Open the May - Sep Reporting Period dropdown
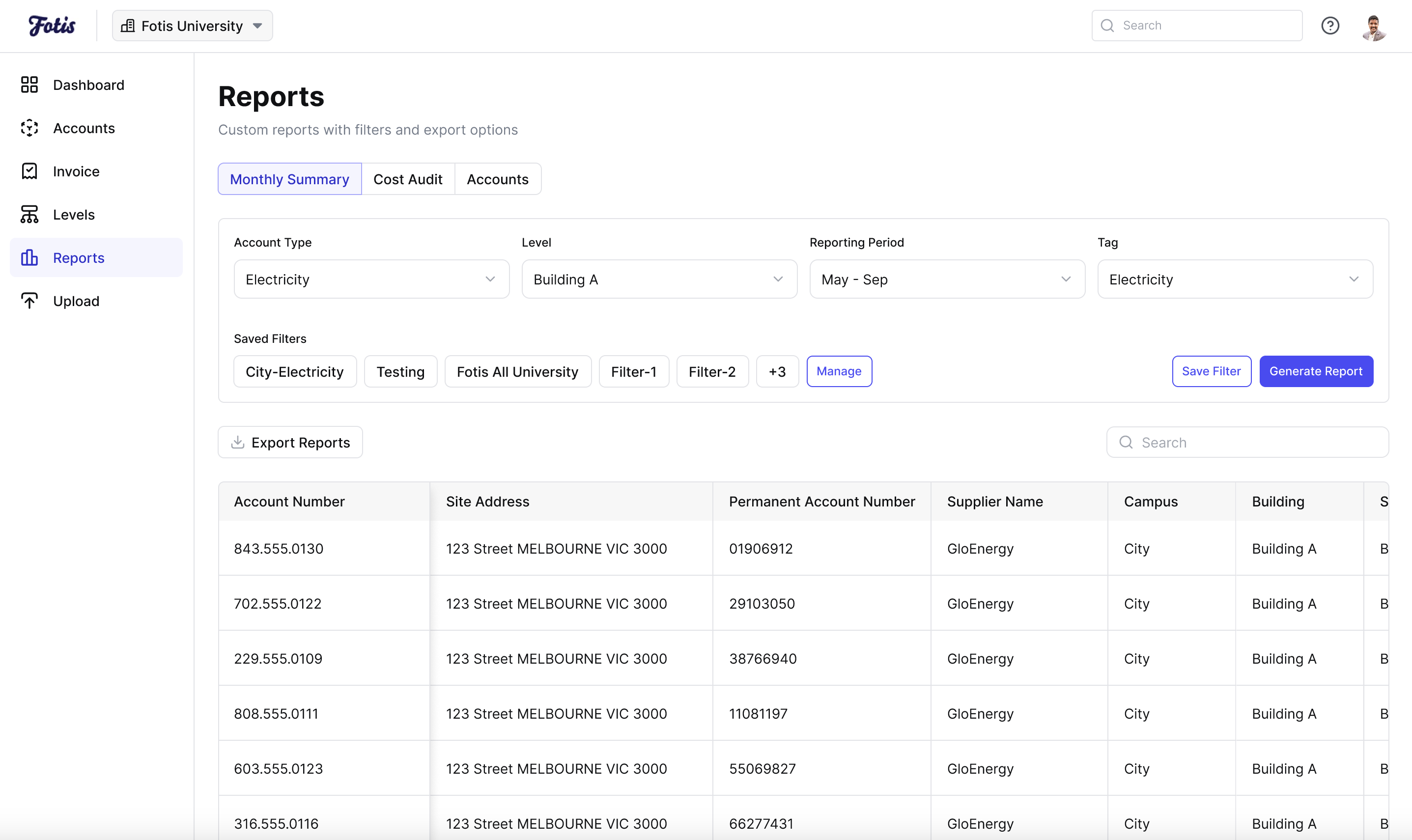Screen dimensions: 1412x840 pos(946,279)
